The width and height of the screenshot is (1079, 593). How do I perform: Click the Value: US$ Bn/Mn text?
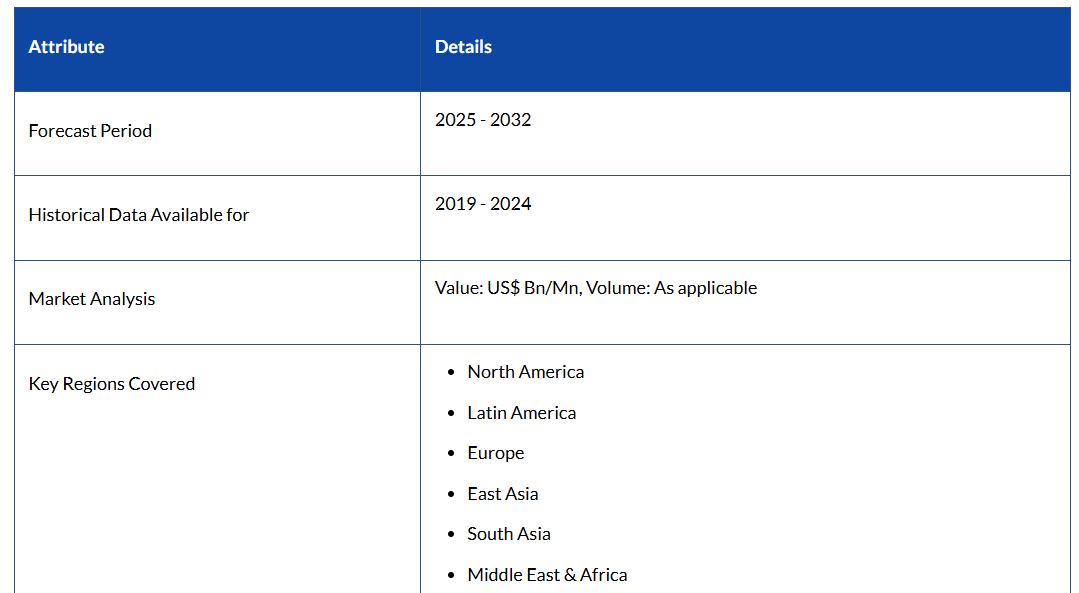pos(508,288)
